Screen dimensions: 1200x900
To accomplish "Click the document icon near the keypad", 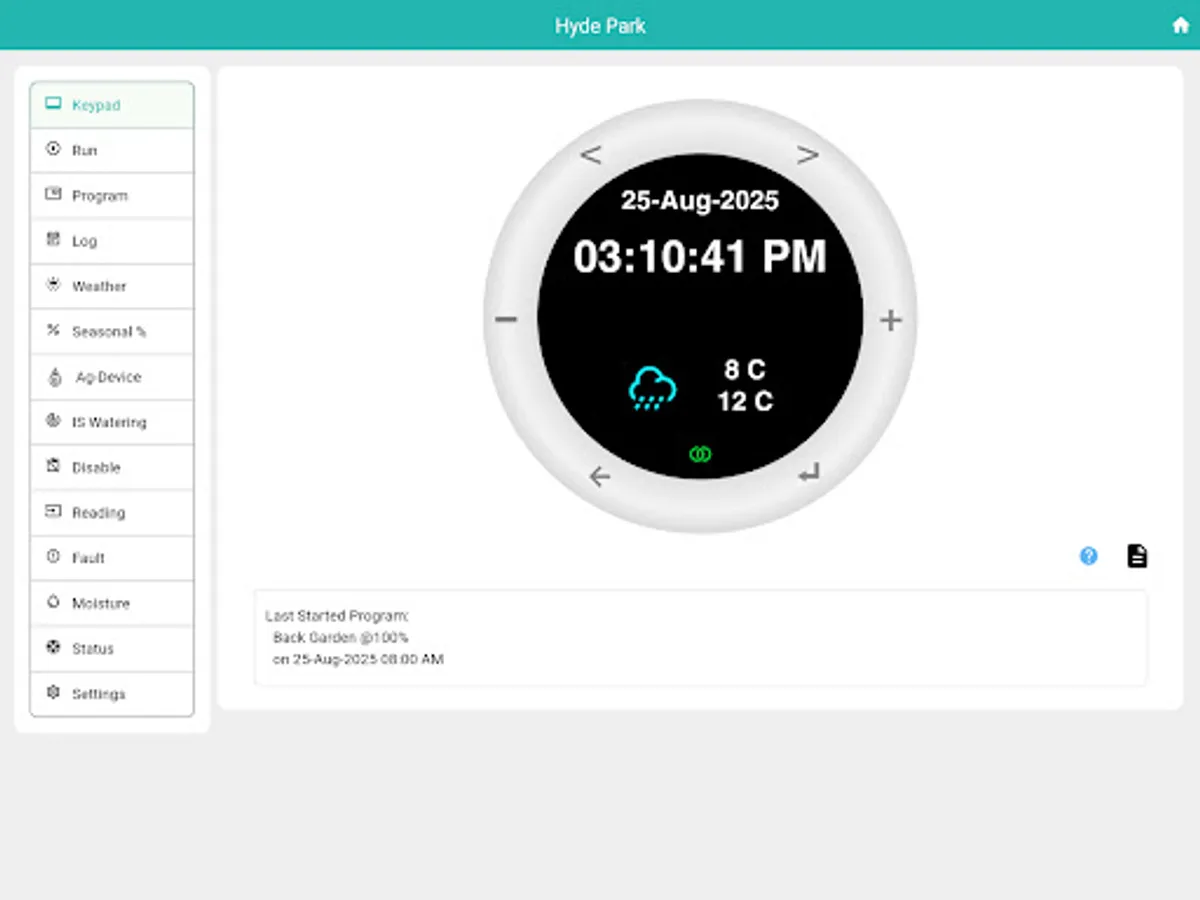I will click(x=1136, y=555).
